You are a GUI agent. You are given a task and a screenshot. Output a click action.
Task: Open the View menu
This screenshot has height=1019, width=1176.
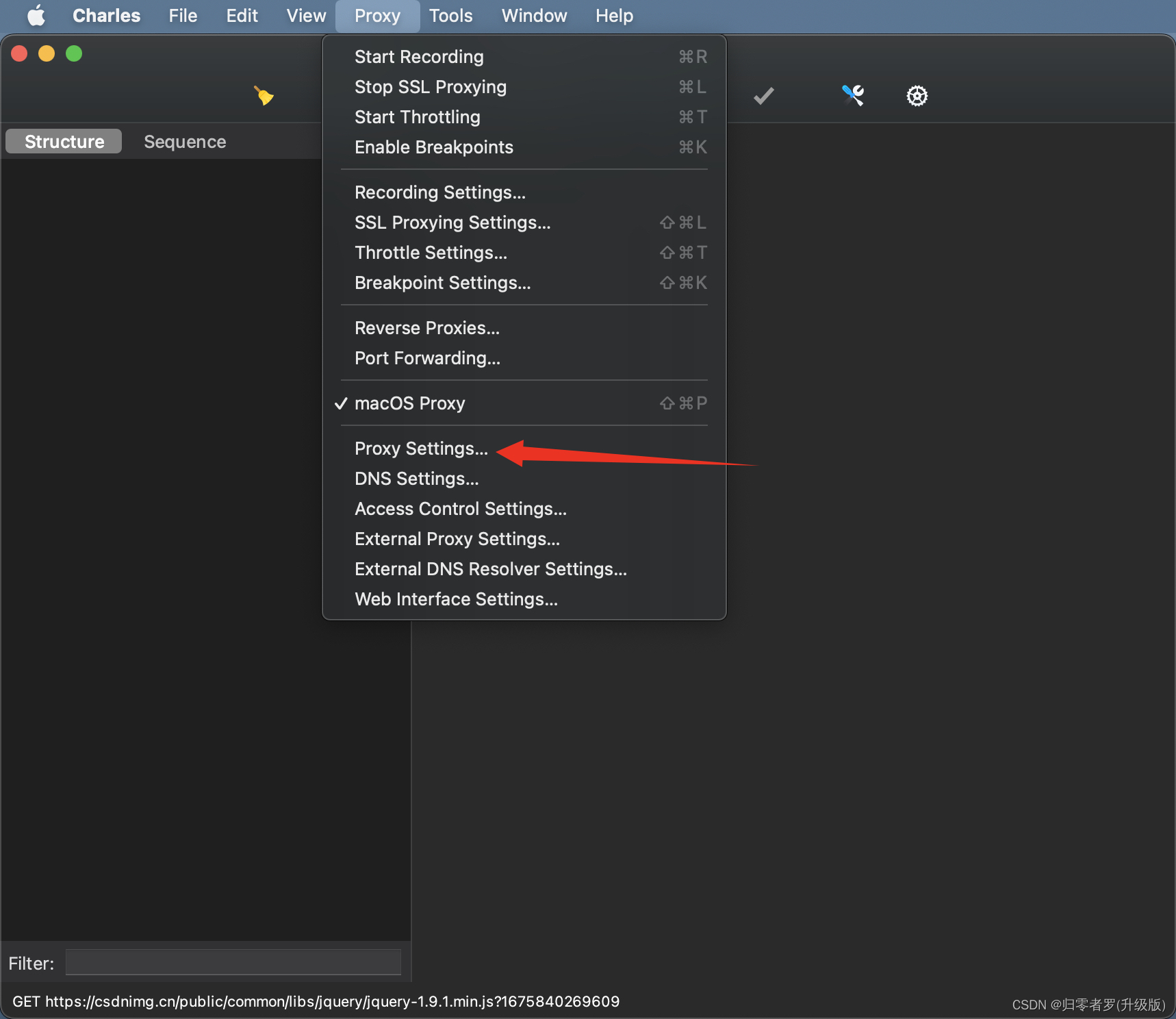click(x=306, y=16)
